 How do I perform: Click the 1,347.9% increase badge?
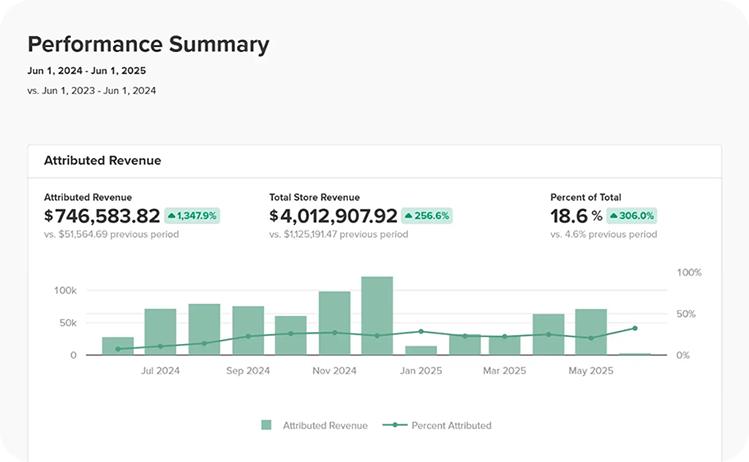[192, 216]
